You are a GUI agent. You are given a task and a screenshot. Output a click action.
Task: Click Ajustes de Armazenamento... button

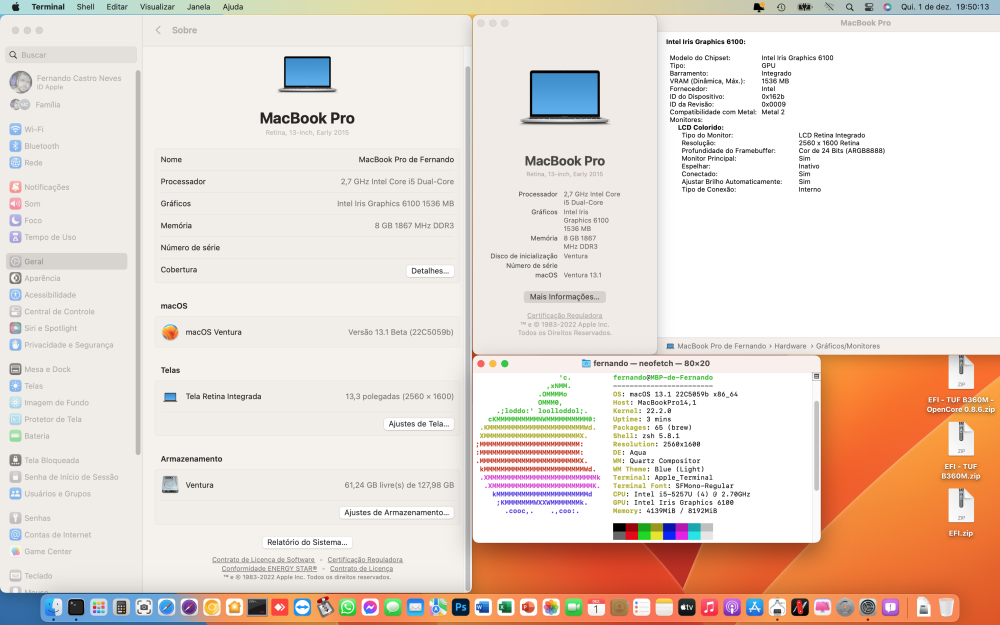point(397,513)
